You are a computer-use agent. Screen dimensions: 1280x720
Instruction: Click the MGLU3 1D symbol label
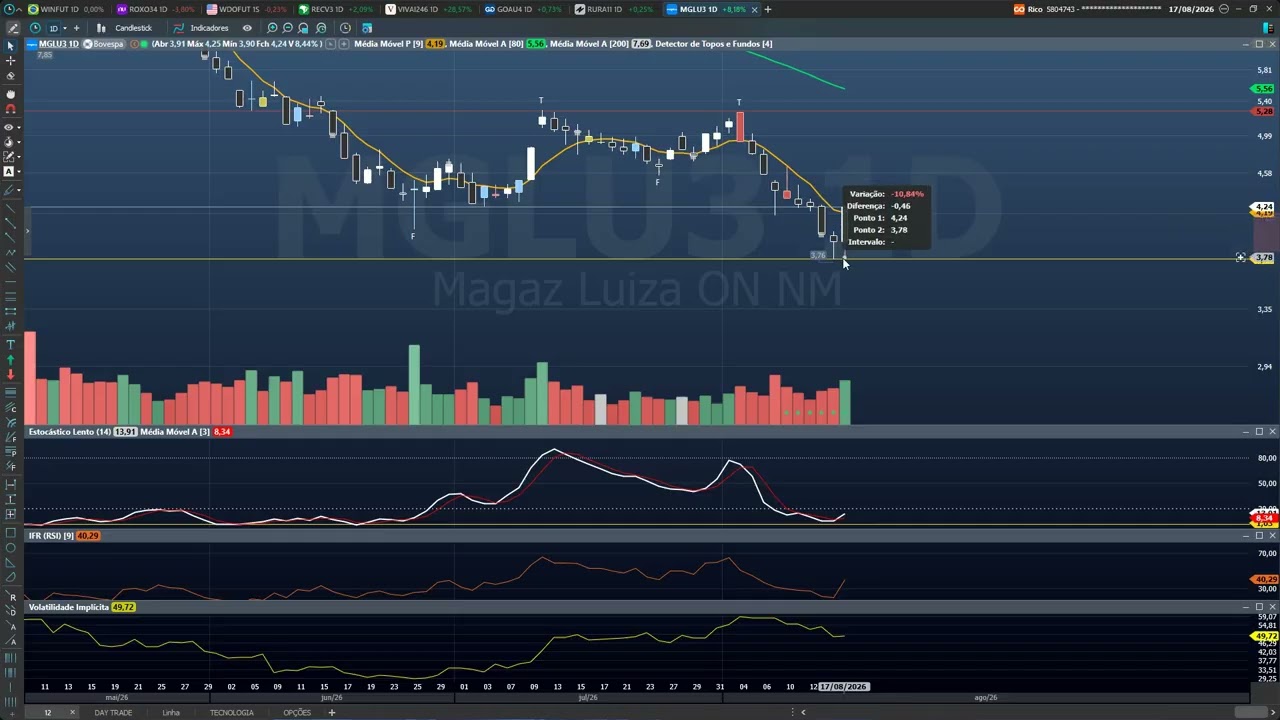[x=58, y=44]
